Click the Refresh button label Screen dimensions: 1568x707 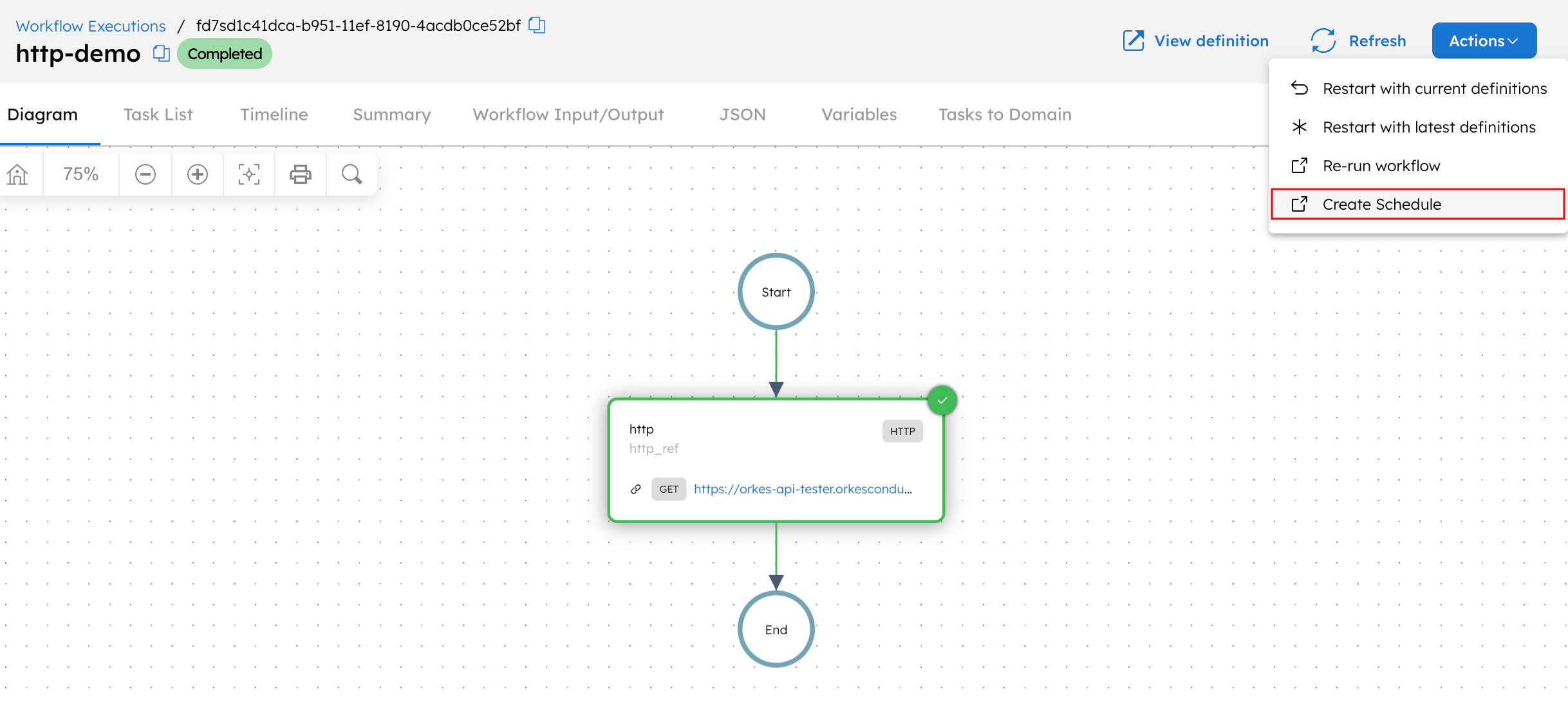pyautogui.click(x=1377, y=41)
